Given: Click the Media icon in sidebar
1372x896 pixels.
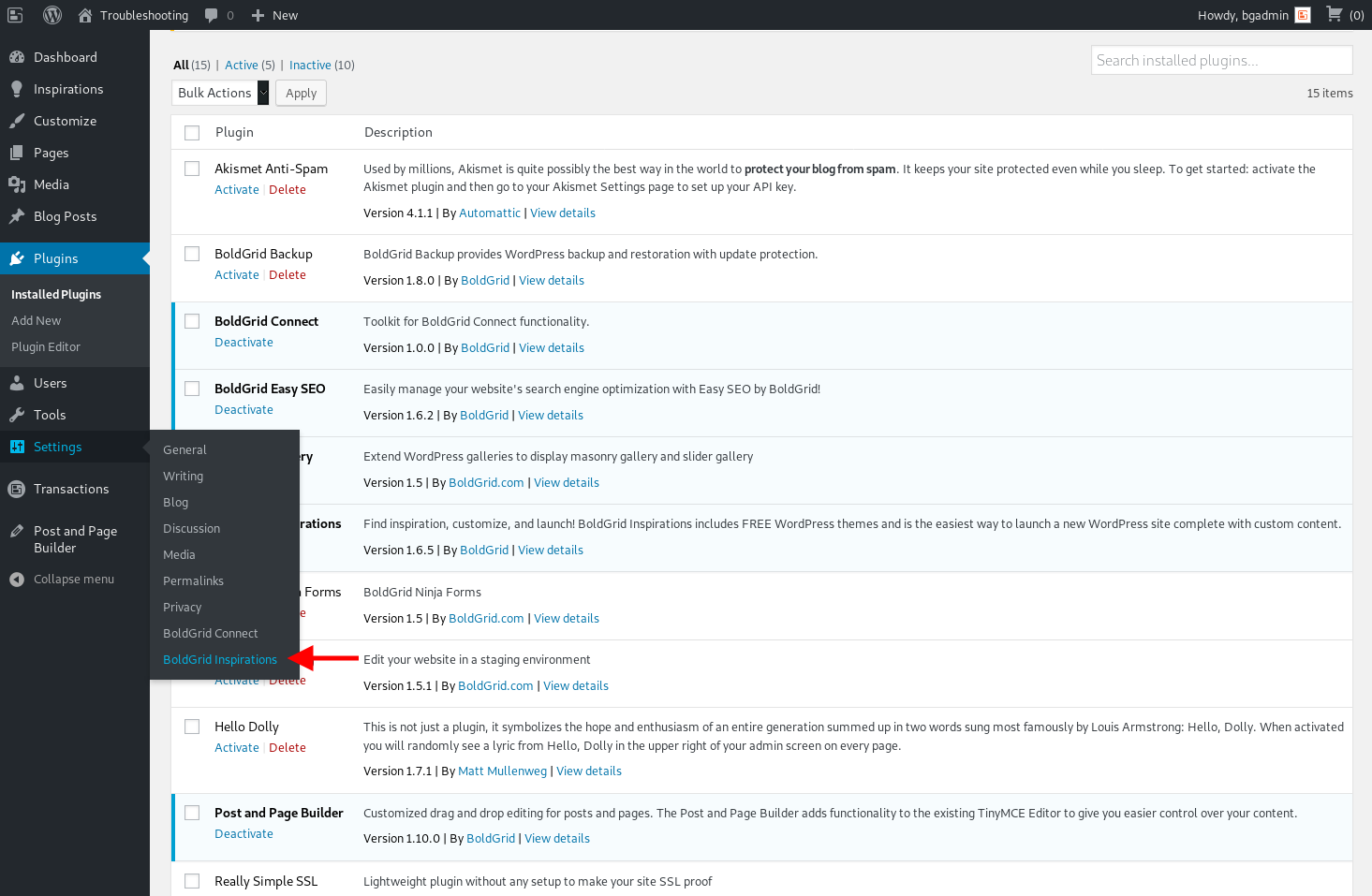Looking at the screenshot, I should tap(17, 184).
